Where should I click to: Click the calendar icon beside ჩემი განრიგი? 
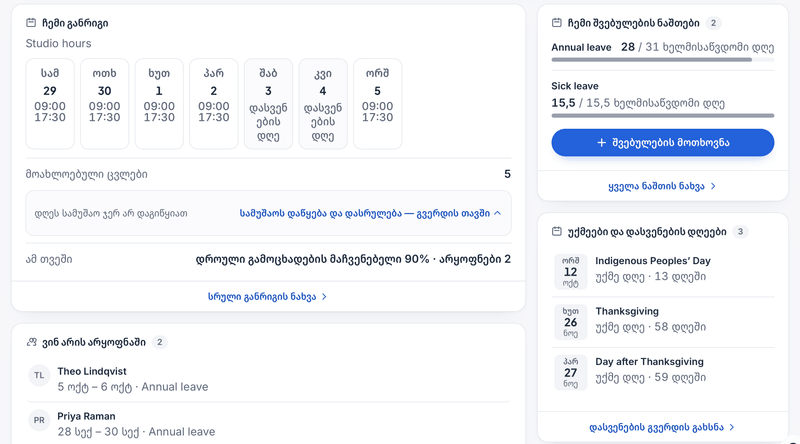point(31,22)
